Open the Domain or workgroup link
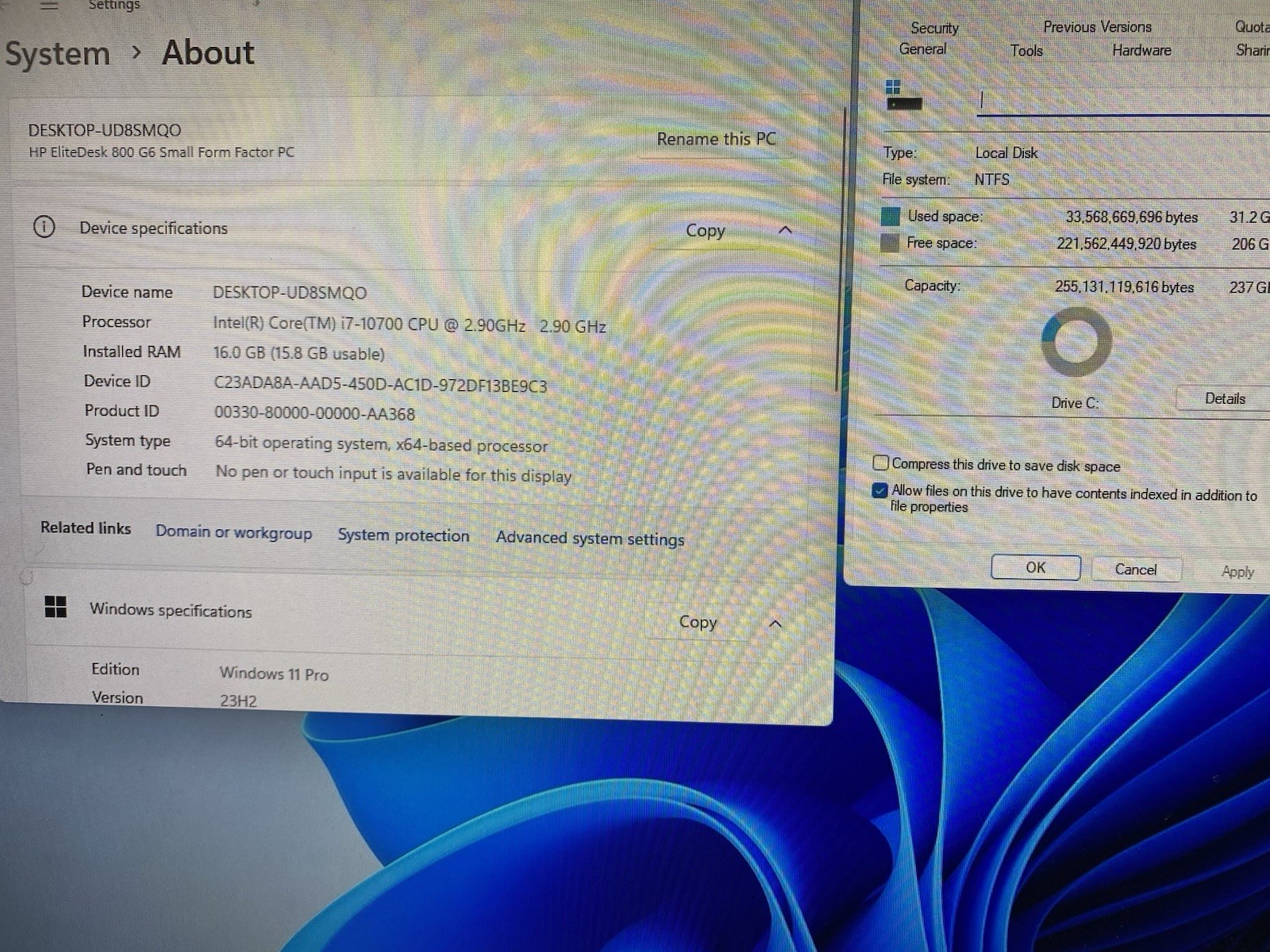Image resolution: width=1270 pixels, height=952 pixels. coord(233,532)
